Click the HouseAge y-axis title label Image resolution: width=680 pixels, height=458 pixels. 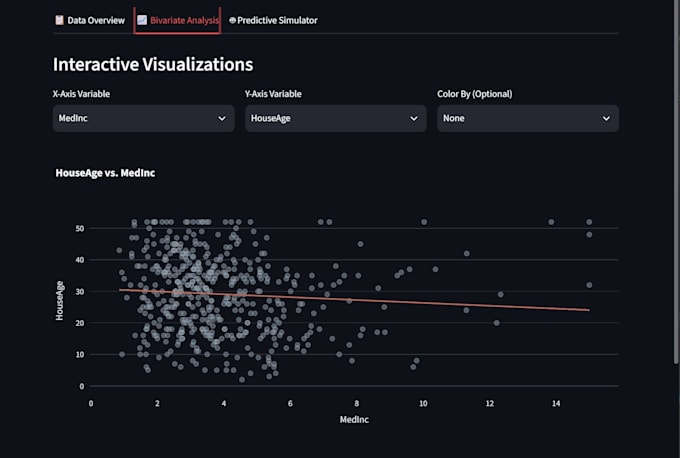(x=59, y=301)
